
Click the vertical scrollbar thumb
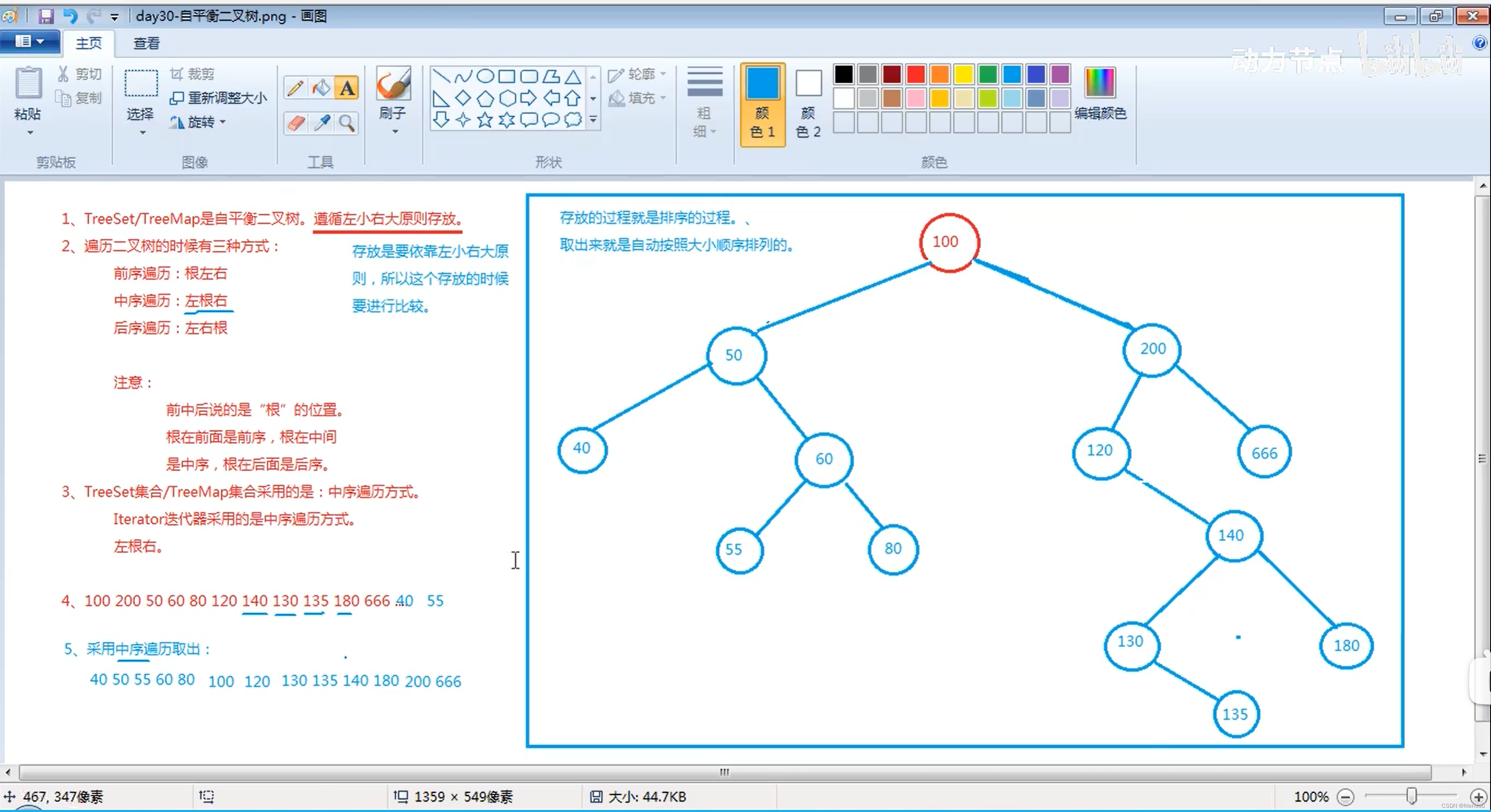pyautogui.click(x=1482, y=459)
